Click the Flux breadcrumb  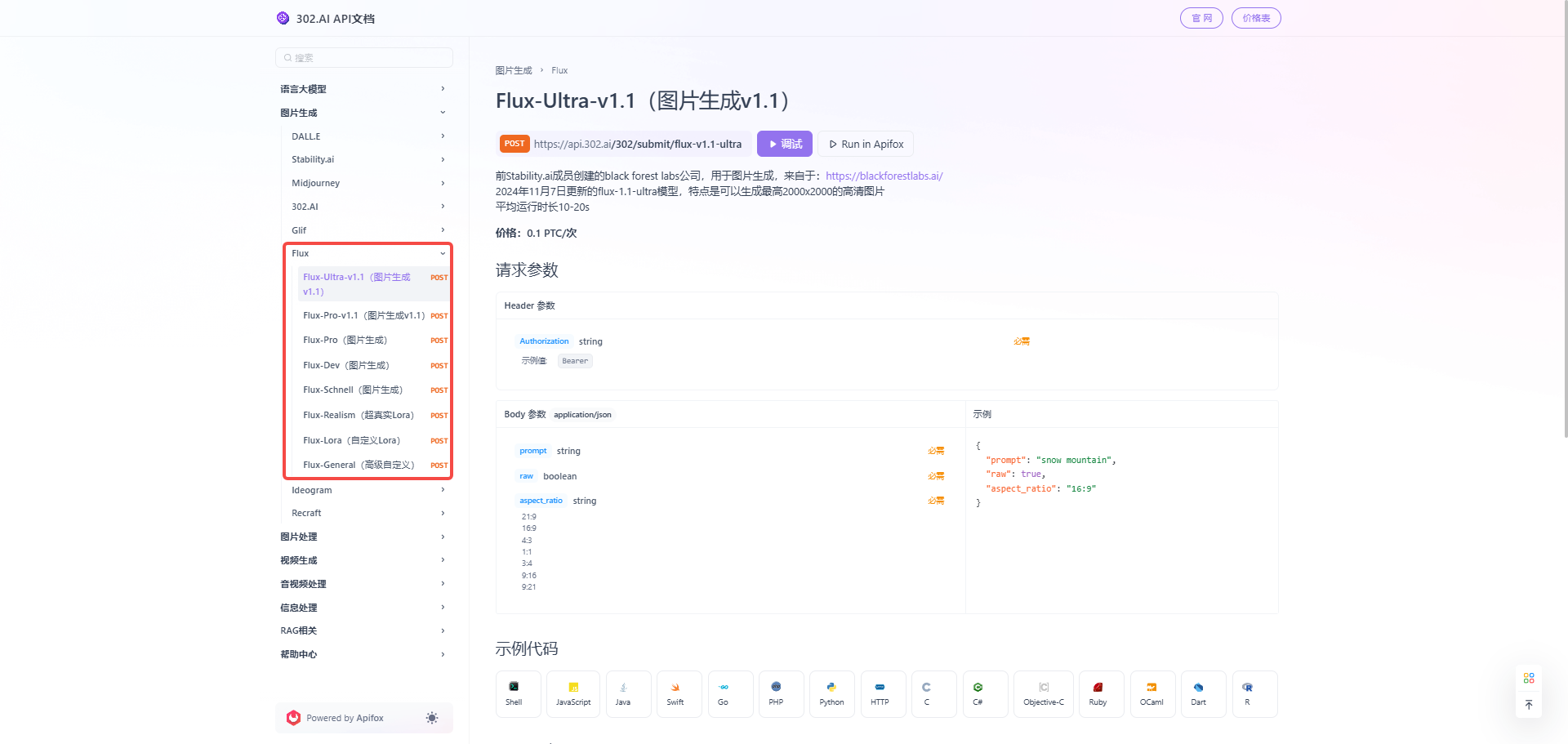(559, 70)
